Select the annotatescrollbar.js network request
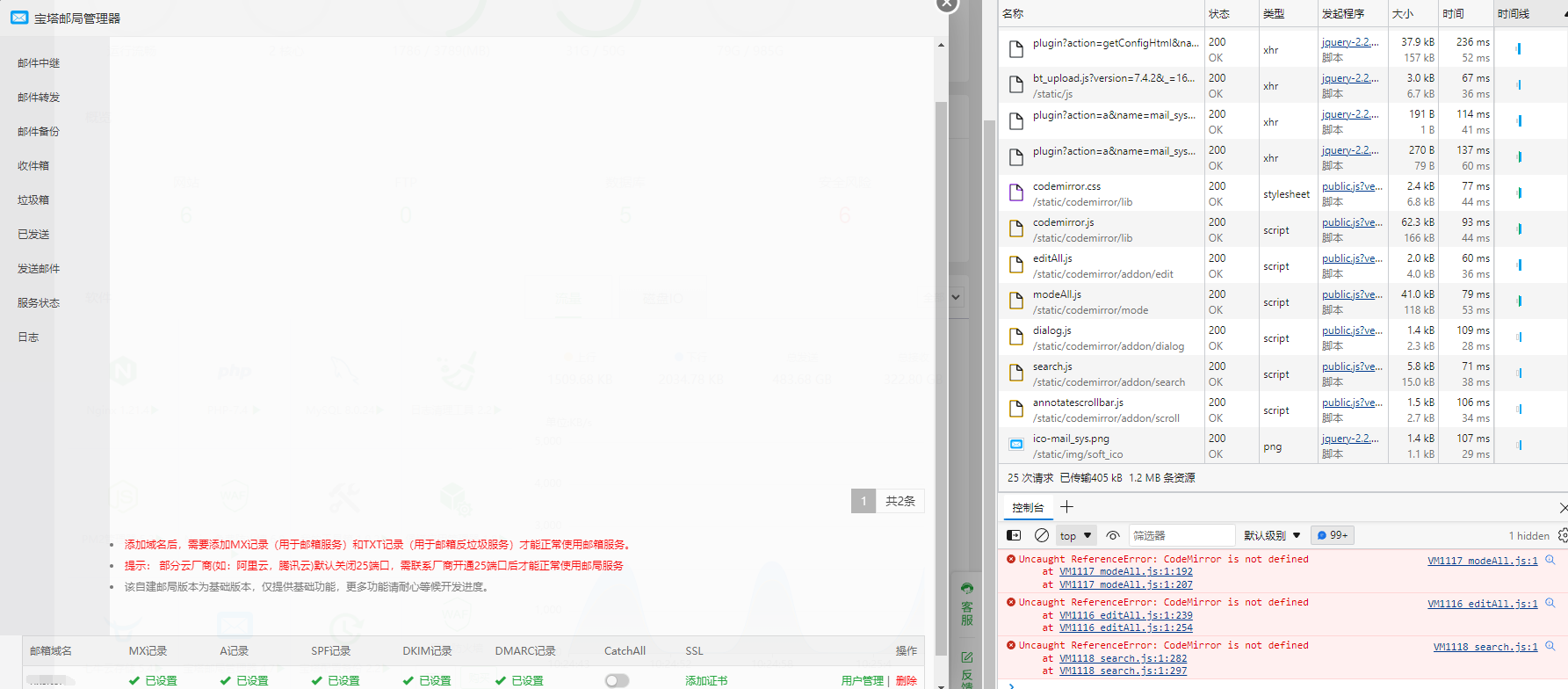 (1283, 410)
